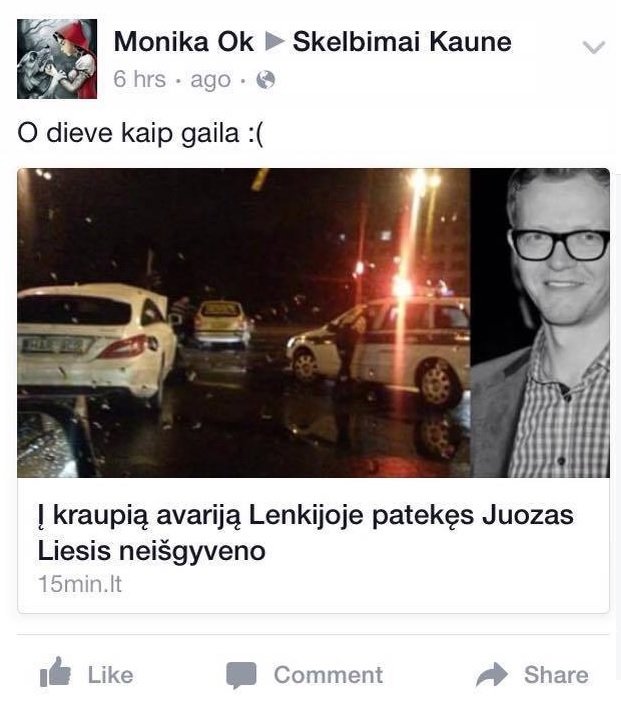Expand the post options chevron
Image resolution: width=621 pixels, height=709 pixels.
[594, 47]
